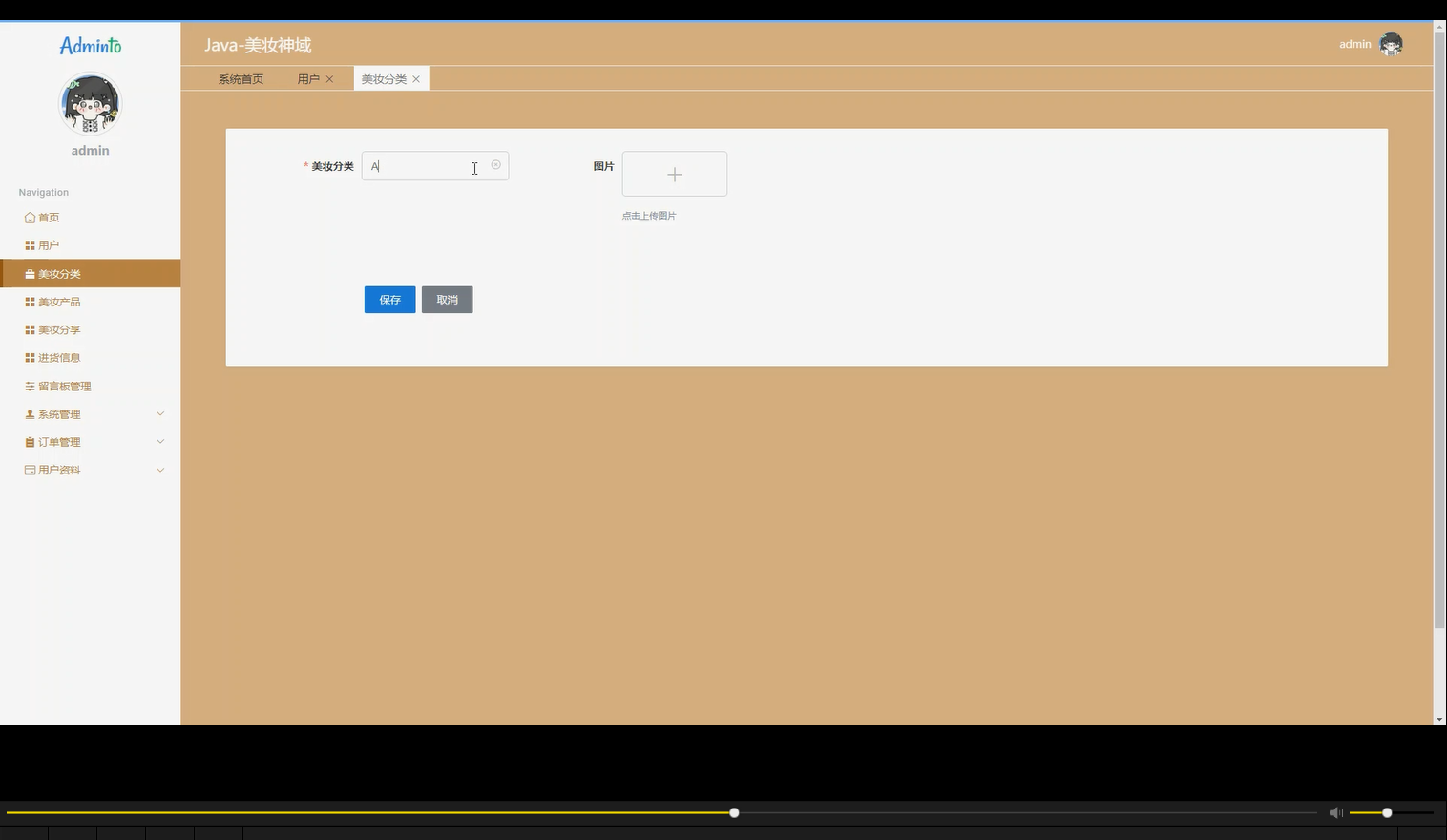Click the 美妆分类 sidebar icon

(30, 273)
